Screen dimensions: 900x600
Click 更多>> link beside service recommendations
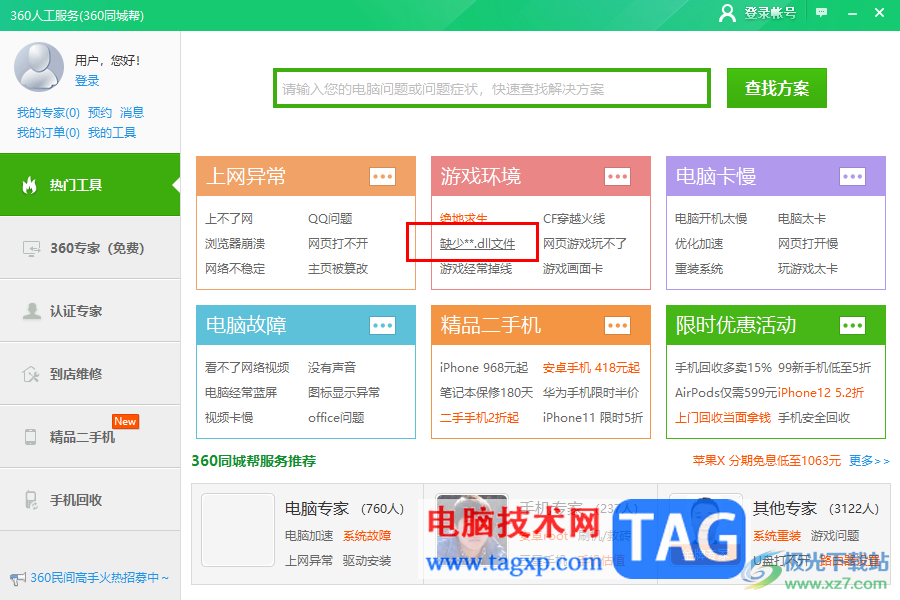(x=869, y=460)
